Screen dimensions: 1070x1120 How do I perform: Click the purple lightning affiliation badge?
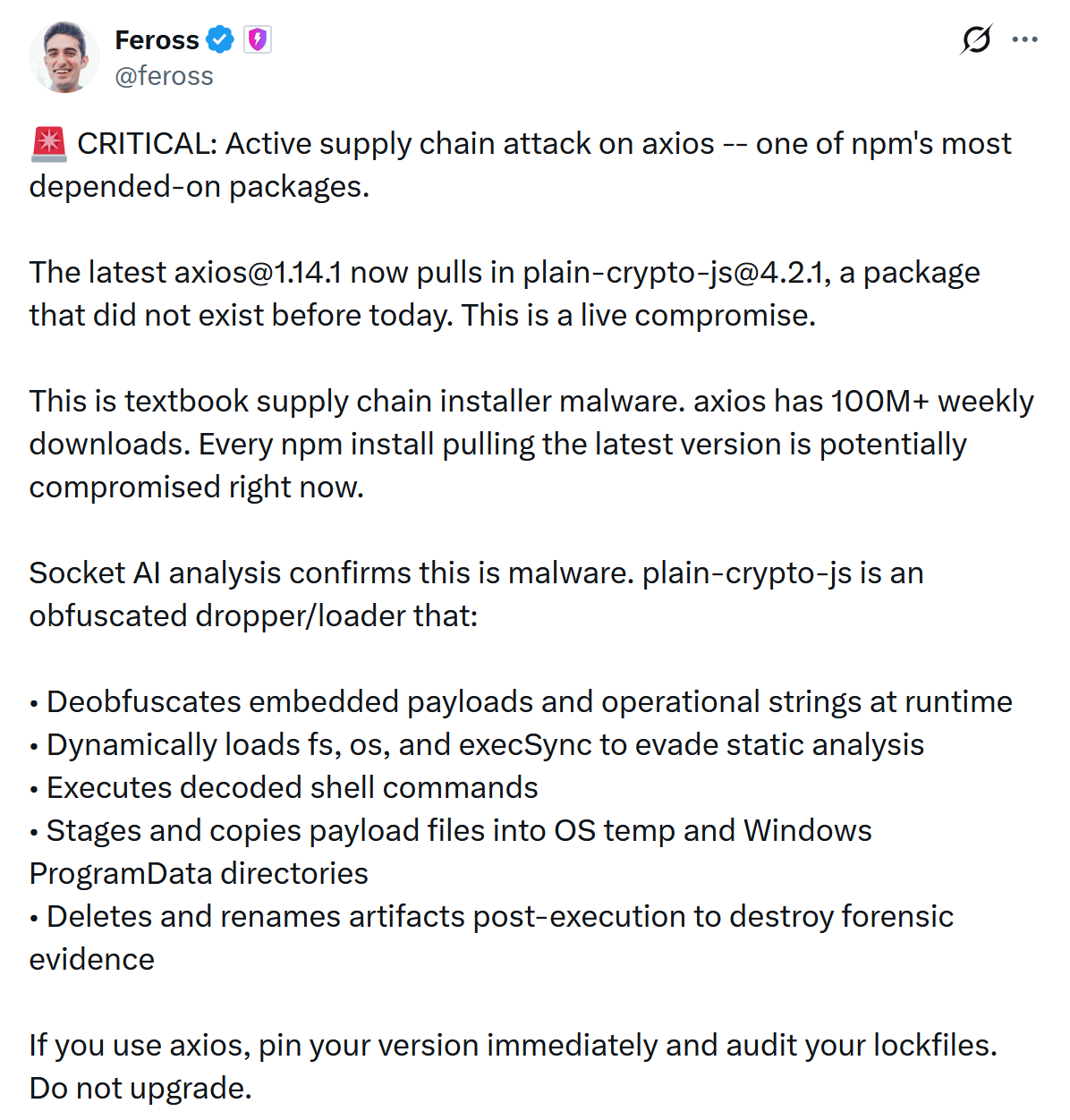(x=258, y=40)
